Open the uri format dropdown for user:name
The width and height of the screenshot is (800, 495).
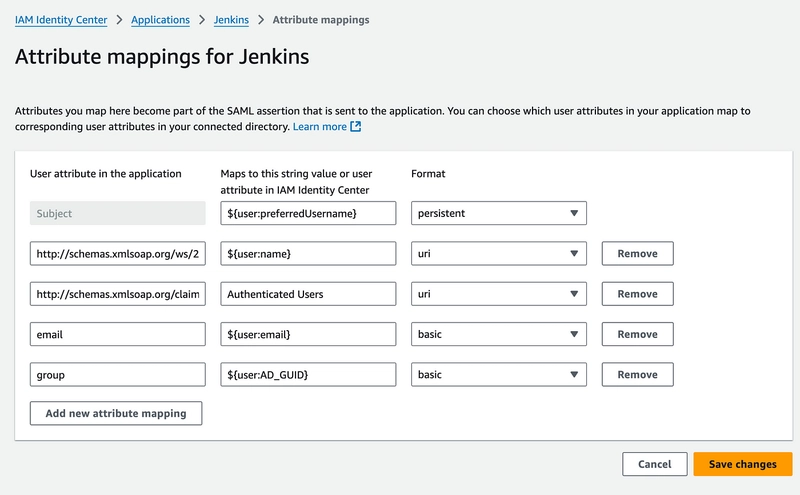point(498,254)
